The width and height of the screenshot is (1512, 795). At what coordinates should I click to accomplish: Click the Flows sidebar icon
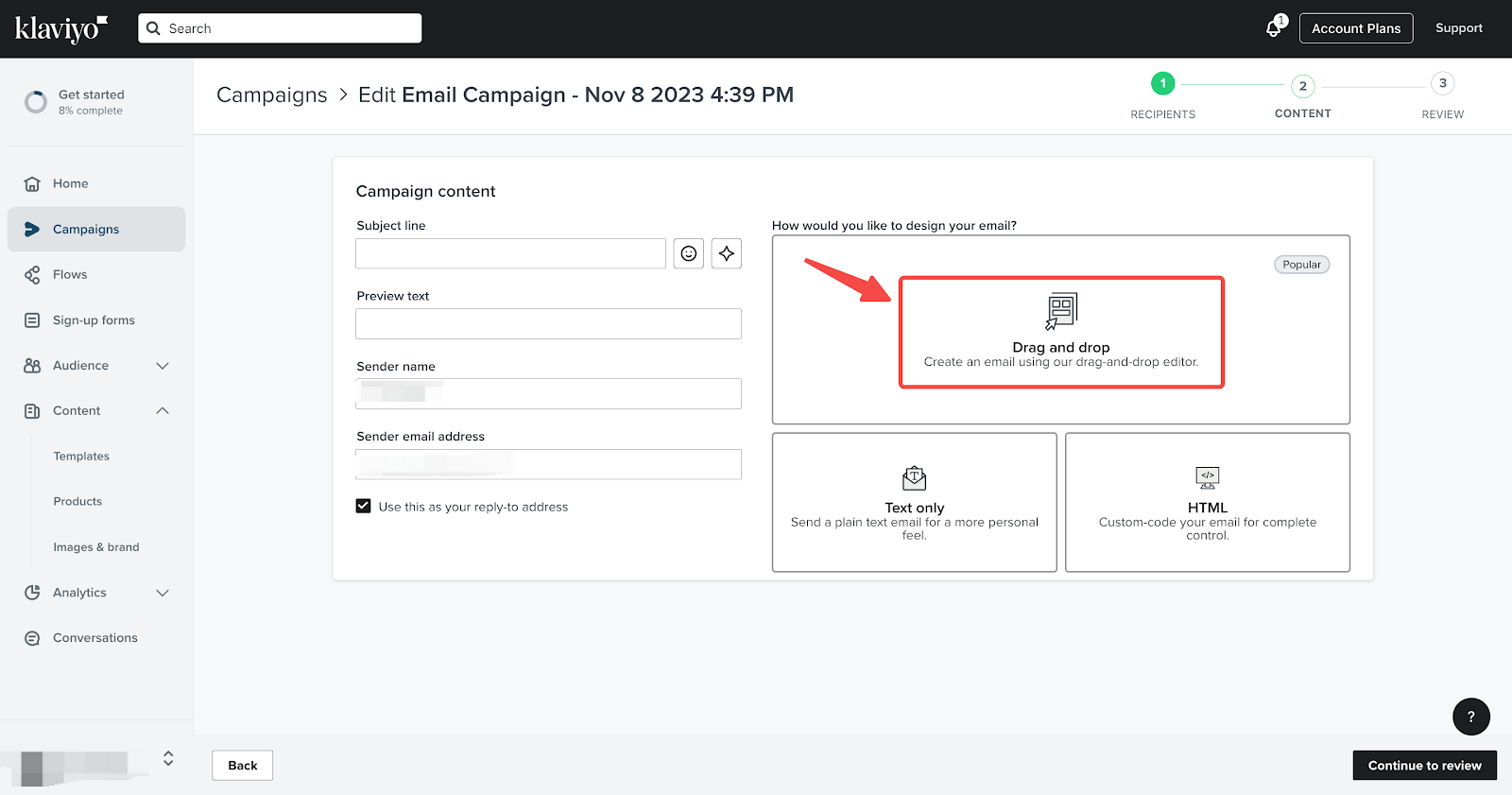(32, 274)
